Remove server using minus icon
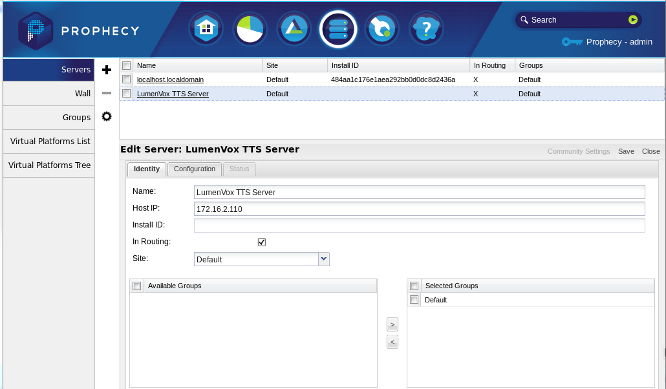Screen dimensions: 666x389 [107, 93]
